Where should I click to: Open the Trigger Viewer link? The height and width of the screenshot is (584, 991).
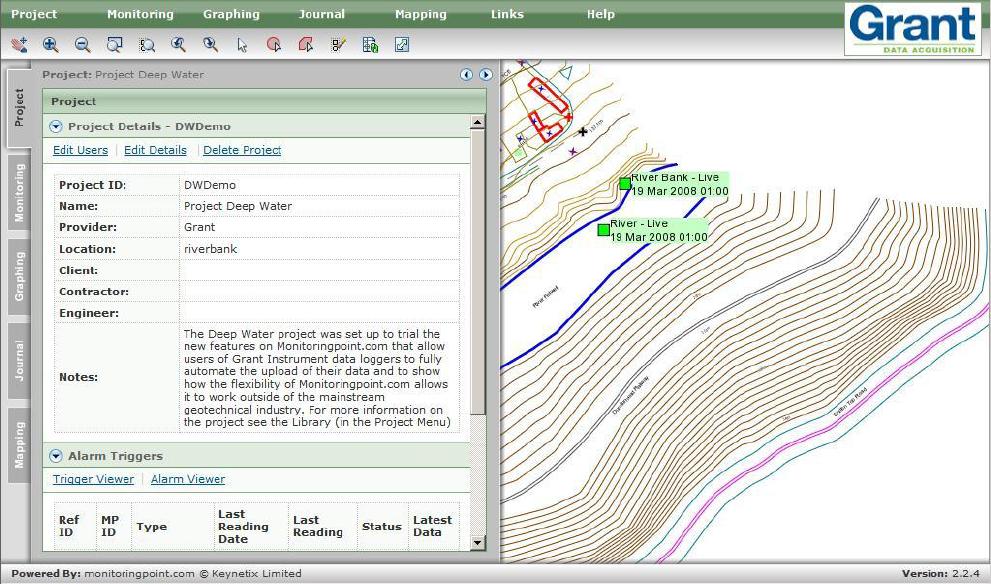pos(93,479)
